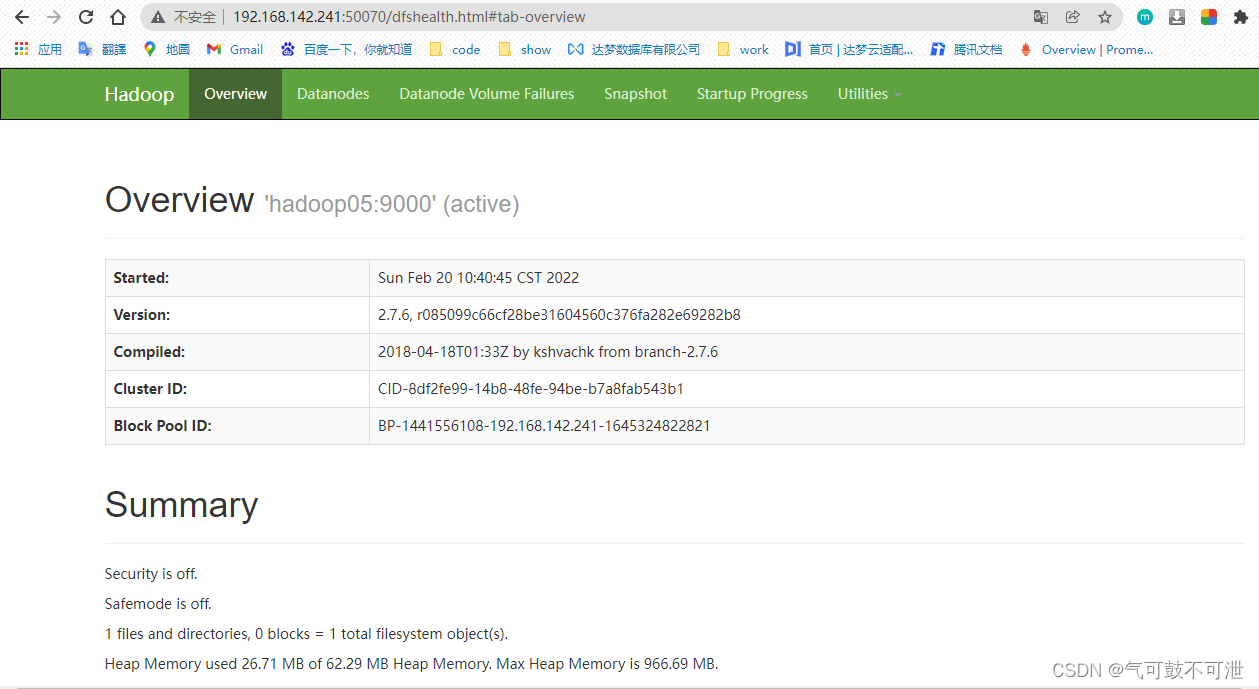Click the Block Pool ID value
Viewport: 1259px width, 689px height.
pos(544,426)
